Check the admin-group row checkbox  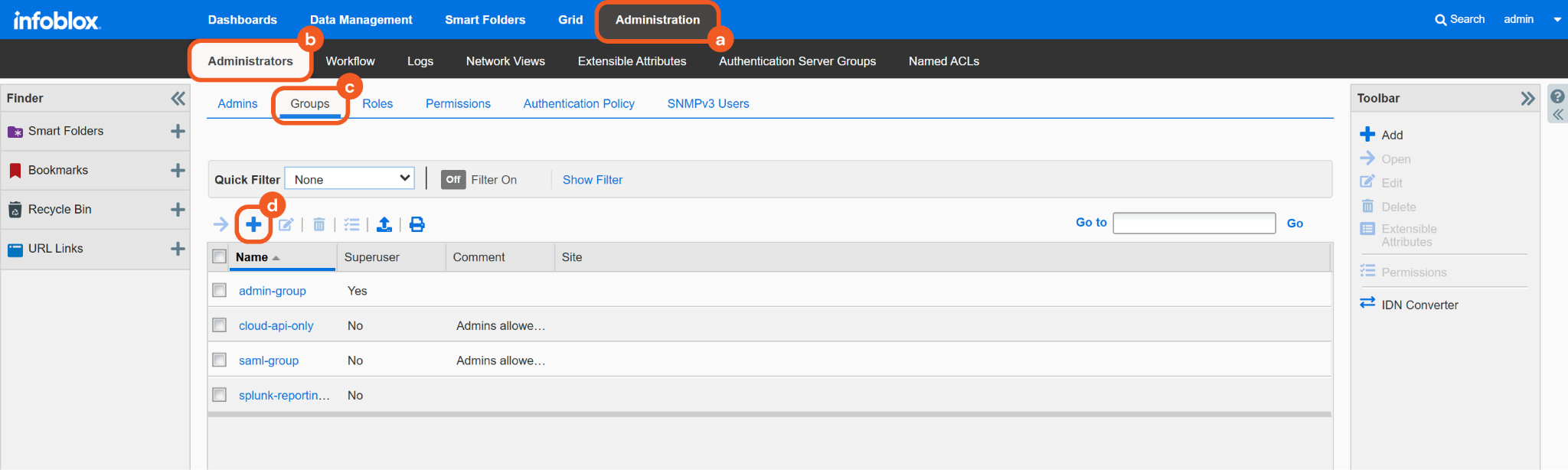tap(220, 291)
